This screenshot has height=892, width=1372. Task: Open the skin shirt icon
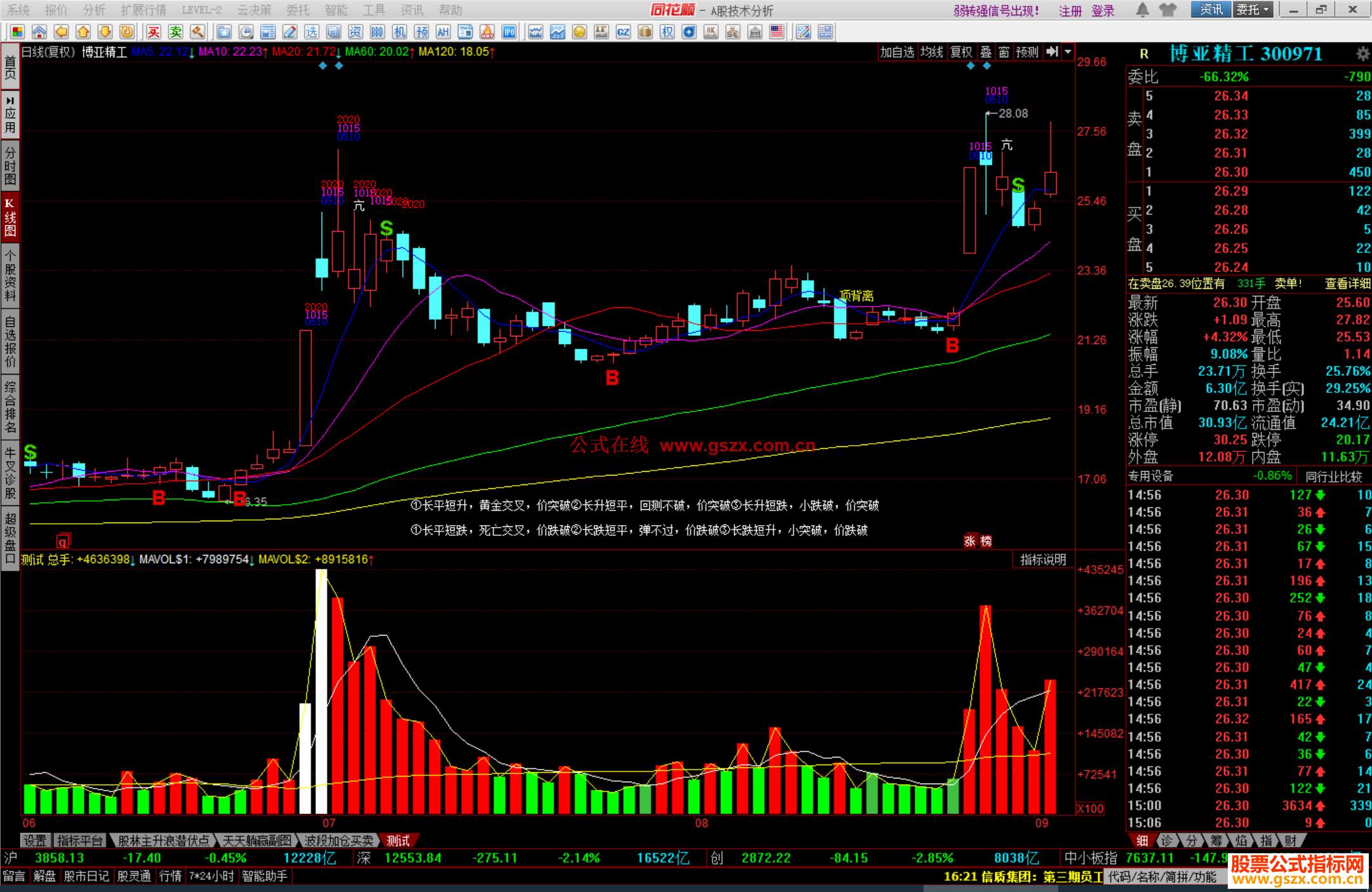coord(1167,10)
